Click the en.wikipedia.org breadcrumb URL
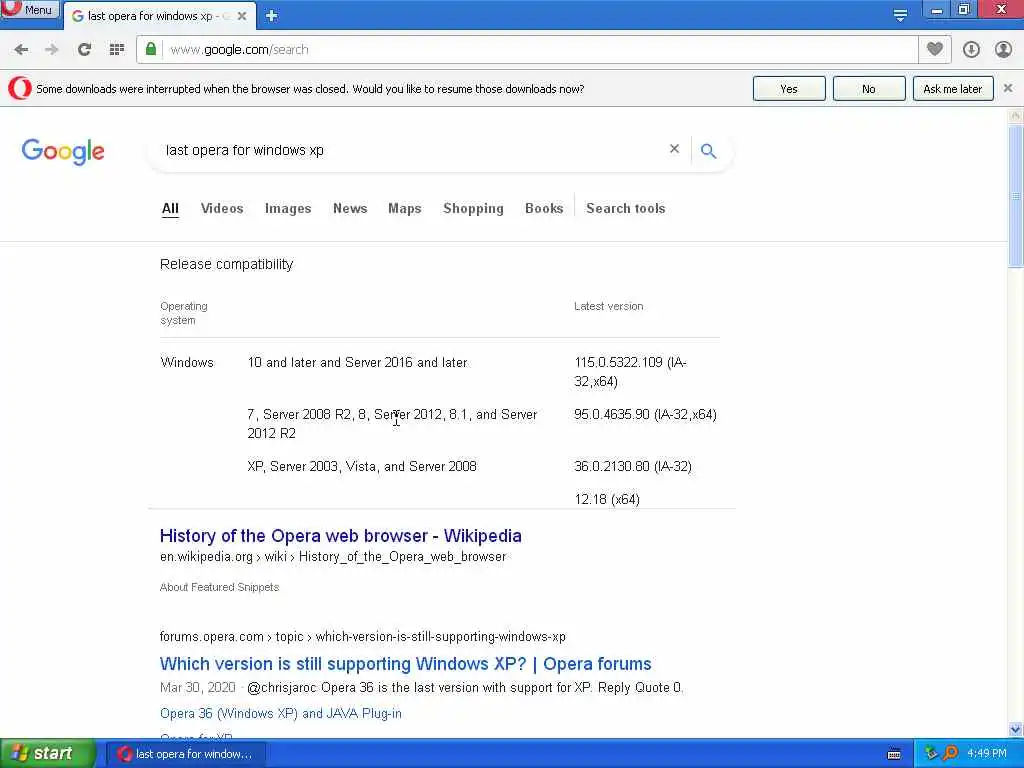This screenshot has width=1024, height=768. [x=333, y=557]
